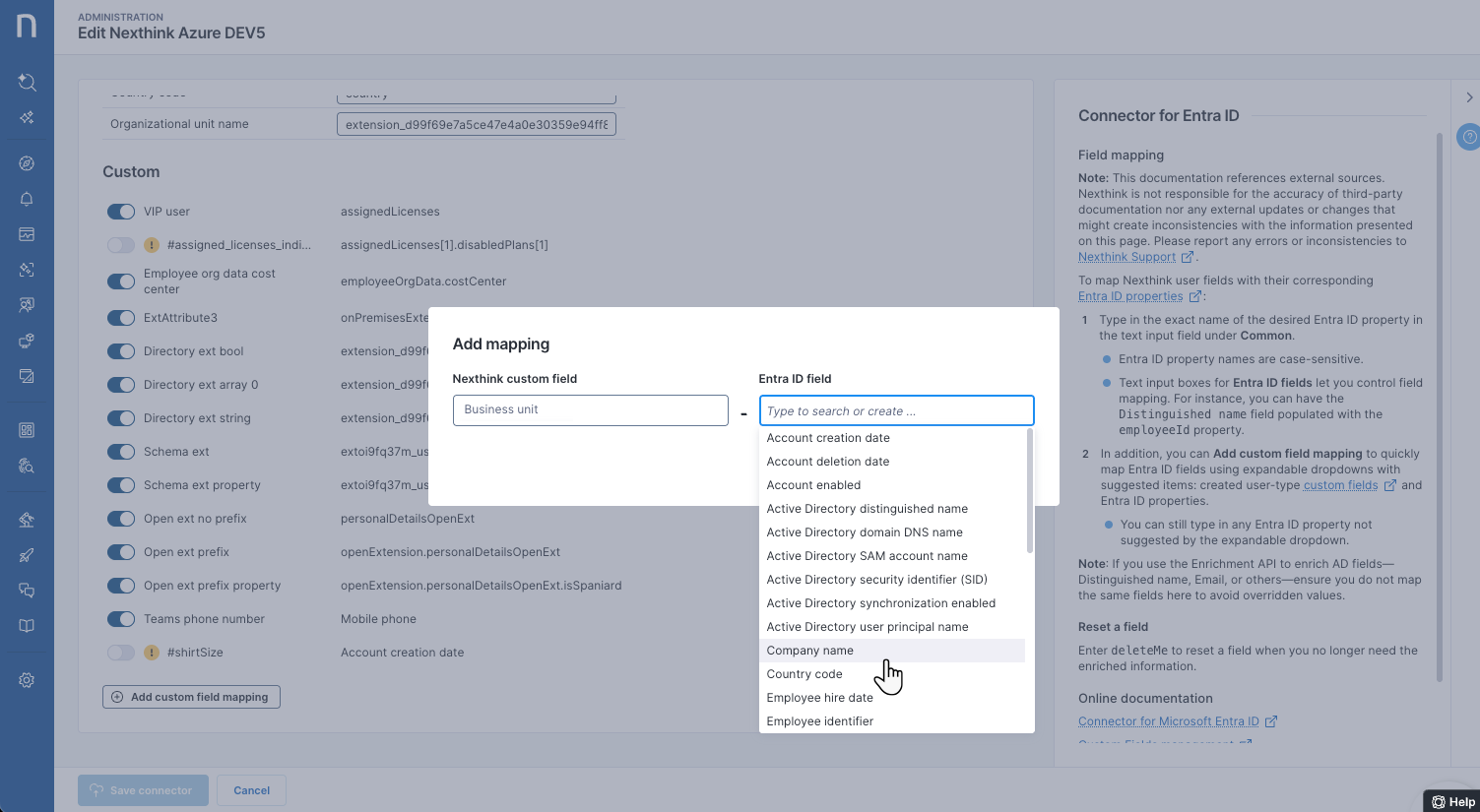Open the Nexthink custom field Business unit dropdown
Image resolution: width=1480 pixels, height=812 pixels.
590,410
